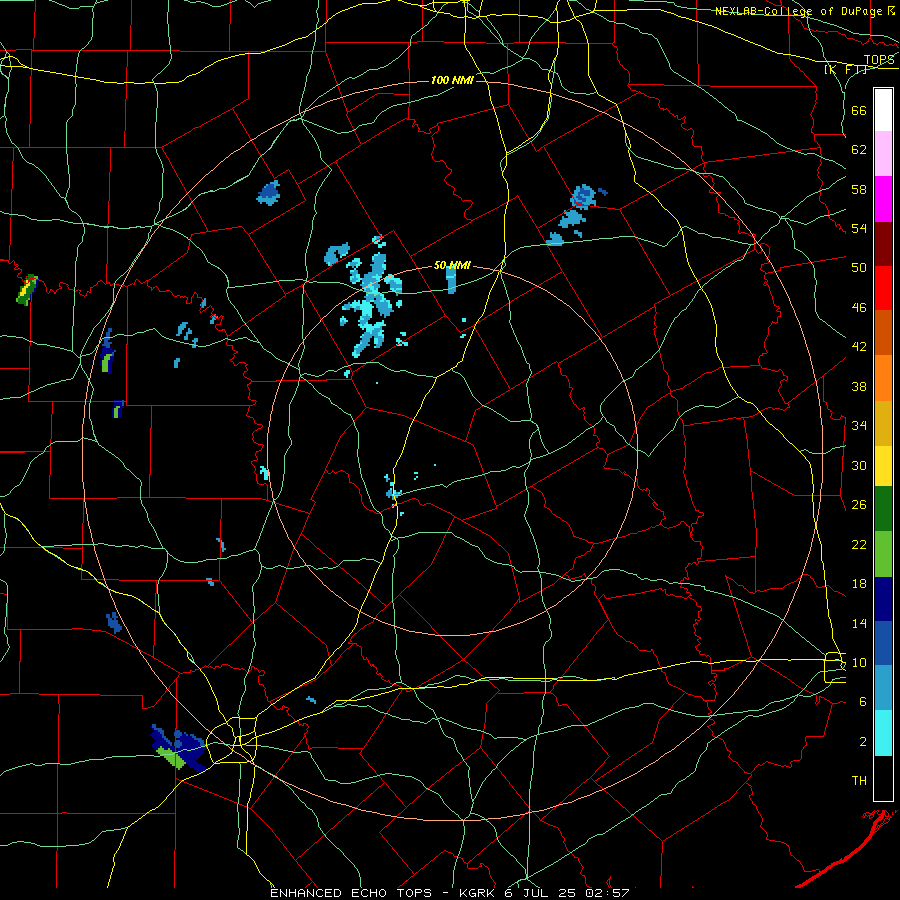The height and width of the screenshot is (900, 900).
Task: Click the "18" legend value
Action: pyautogui.click(x=859, y=584)
